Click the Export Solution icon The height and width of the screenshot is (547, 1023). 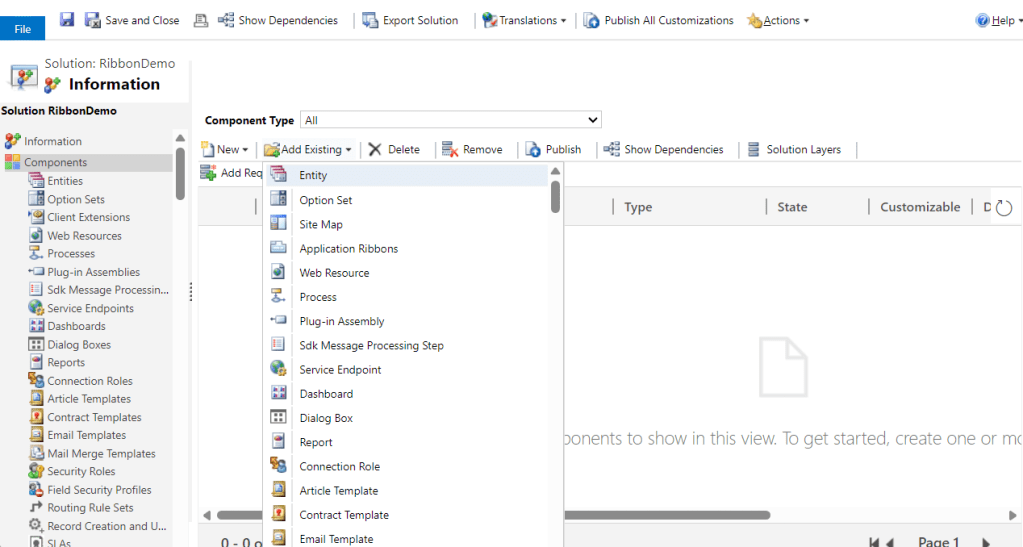(x=371, y=20)
